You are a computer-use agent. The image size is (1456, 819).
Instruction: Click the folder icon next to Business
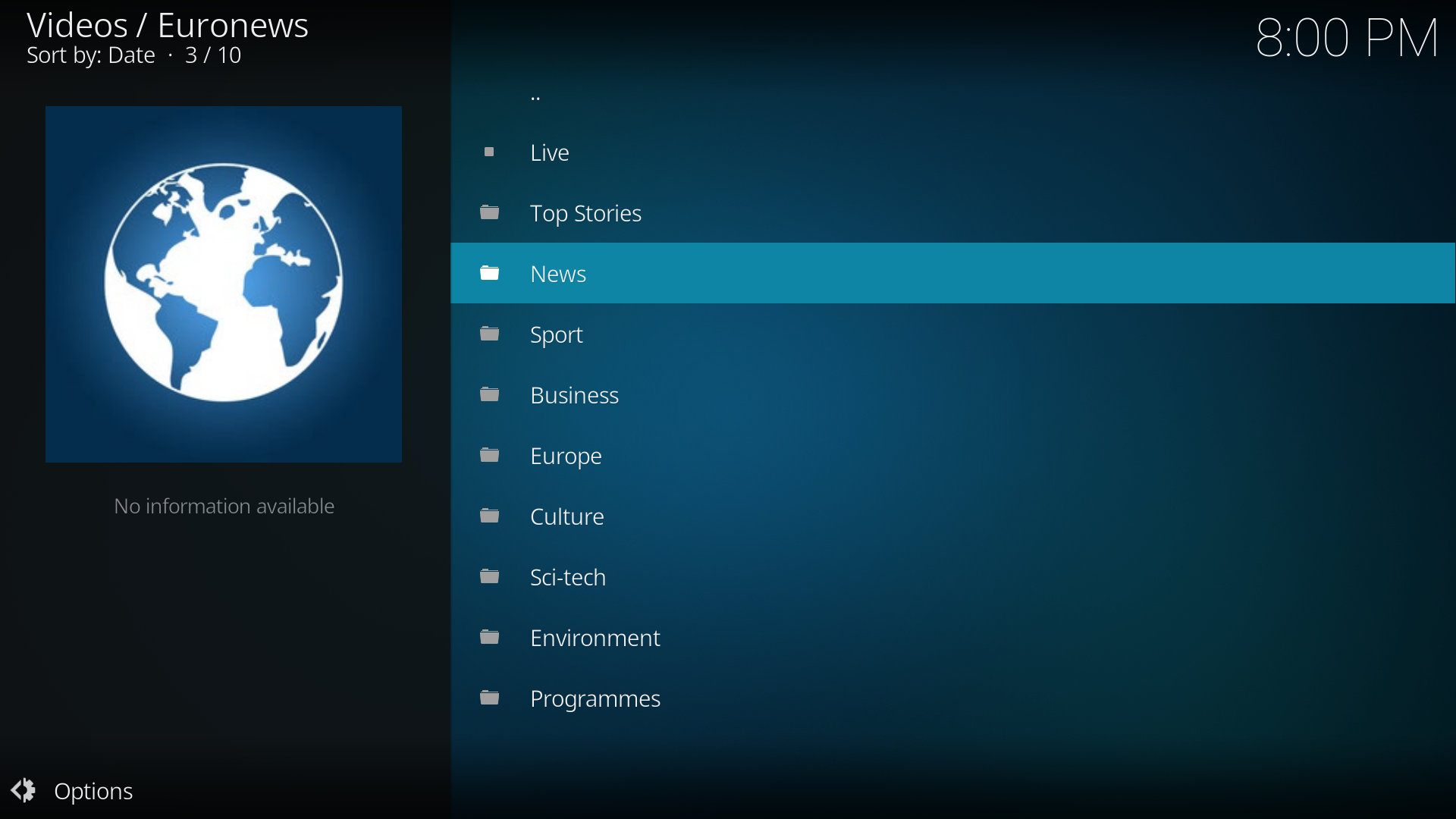(490, 395)
